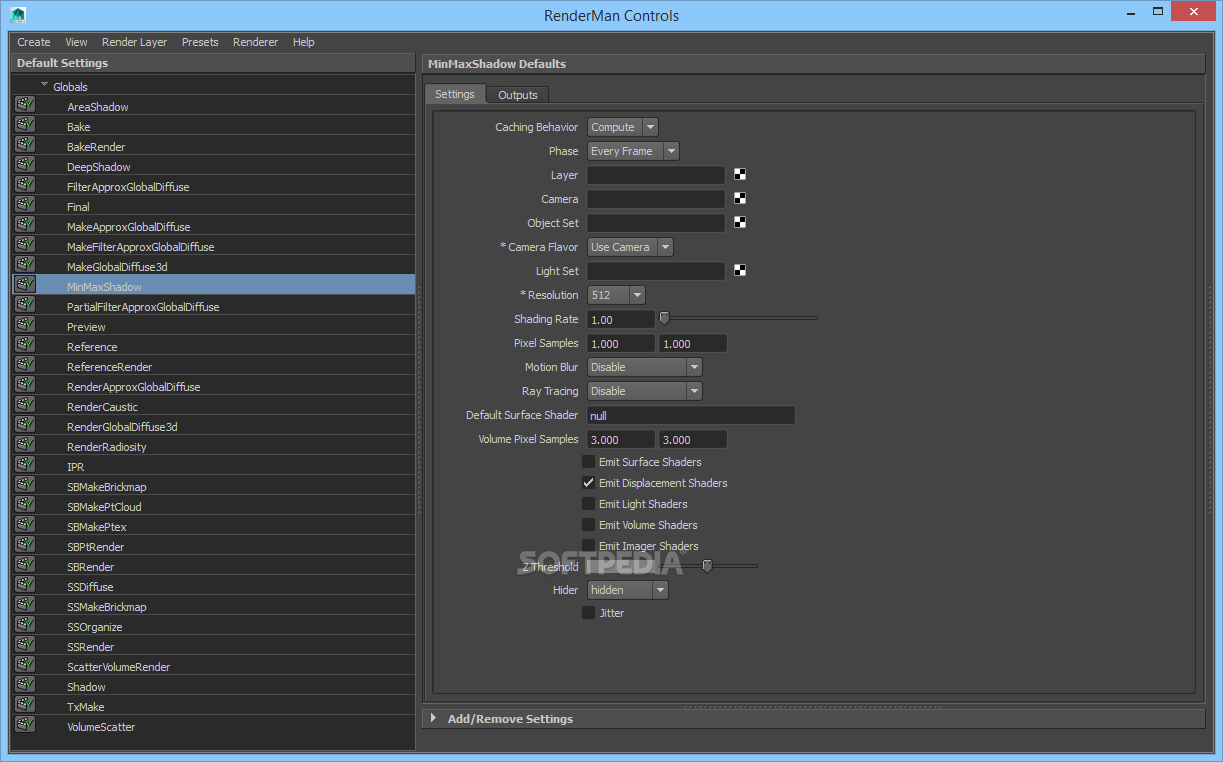Click the checkered map button next to Object Set

[x=740, y=222]
